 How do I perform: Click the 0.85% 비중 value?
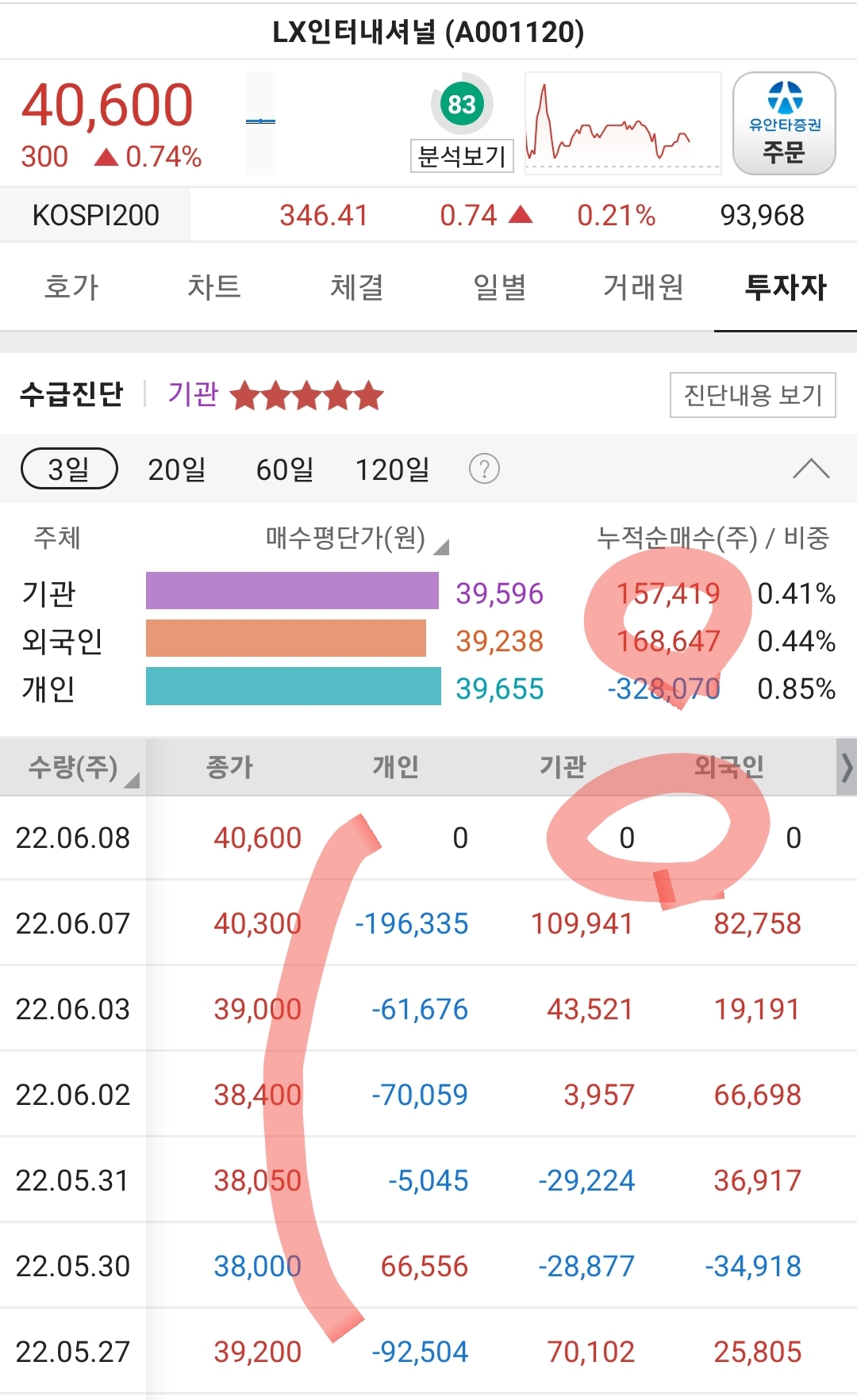[x=797, y=688]
